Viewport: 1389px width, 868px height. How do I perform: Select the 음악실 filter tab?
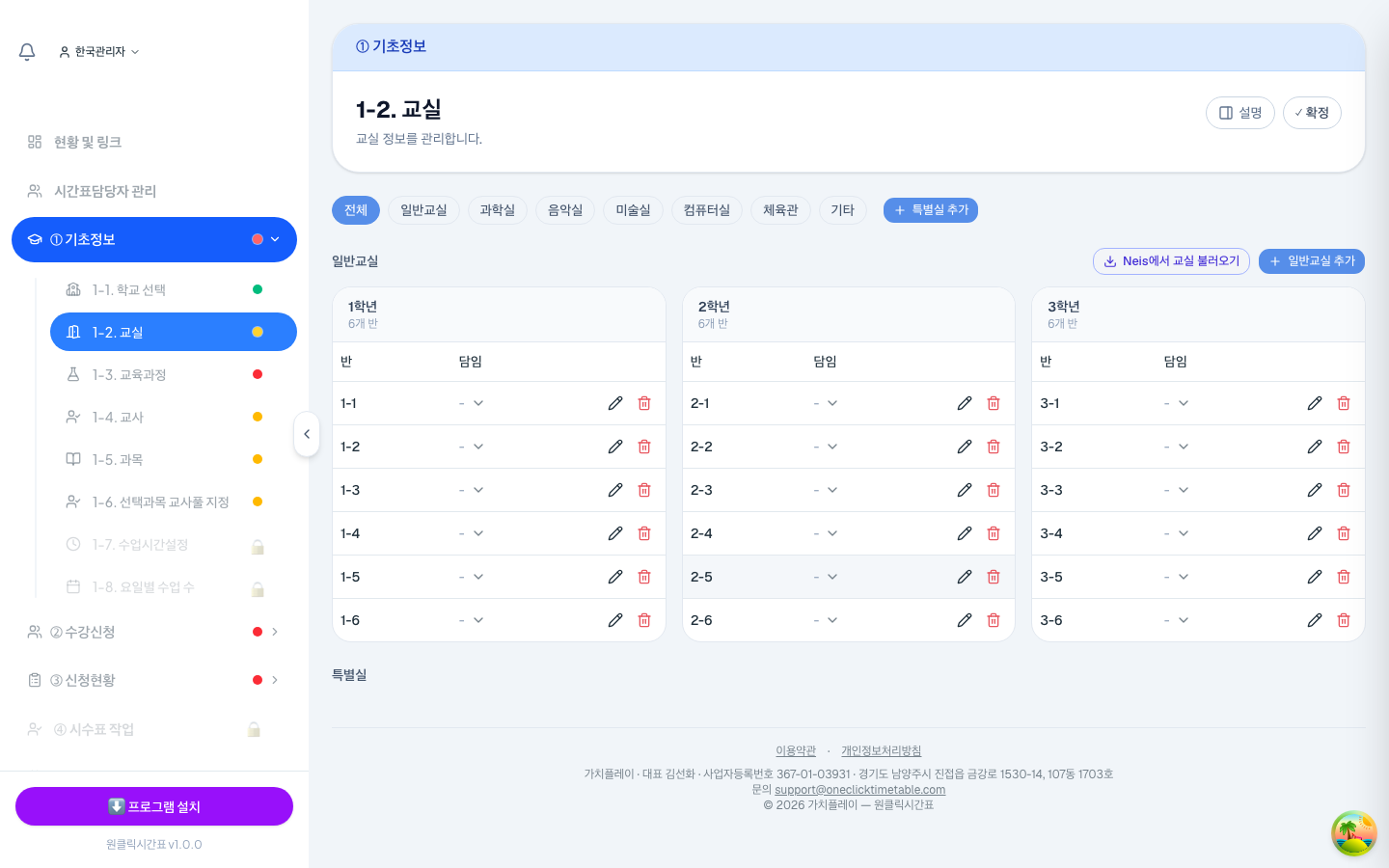[565, 210]
